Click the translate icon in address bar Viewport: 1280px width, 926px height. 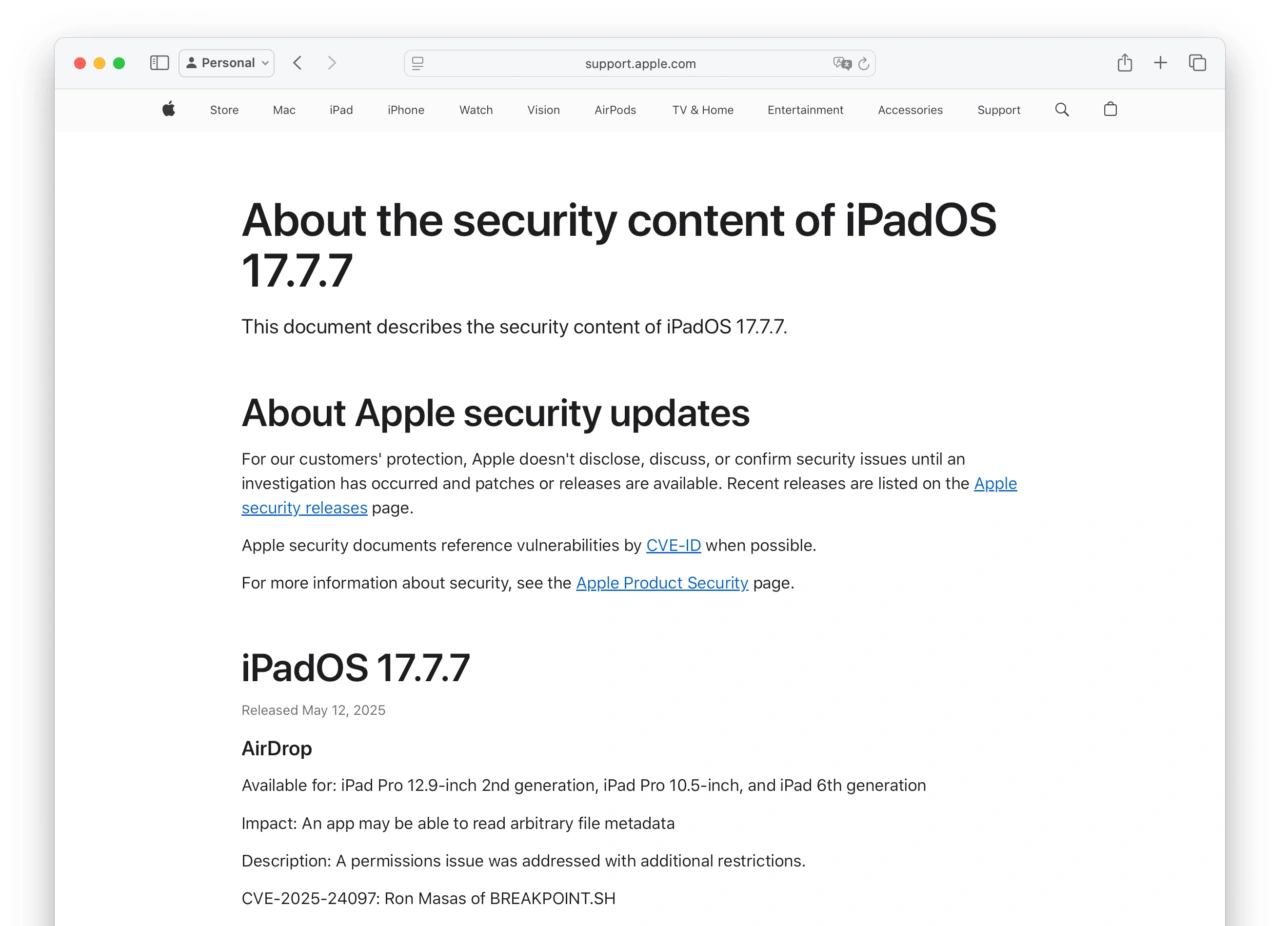pos(842,63)
